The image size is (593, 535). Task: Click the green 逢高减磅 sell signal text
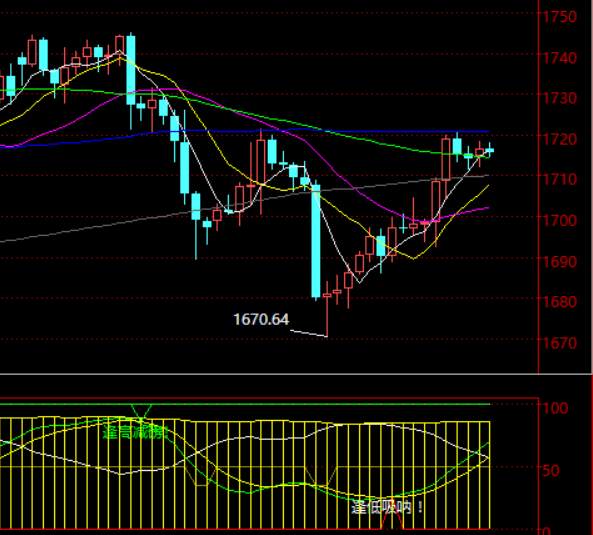[135, 432]
